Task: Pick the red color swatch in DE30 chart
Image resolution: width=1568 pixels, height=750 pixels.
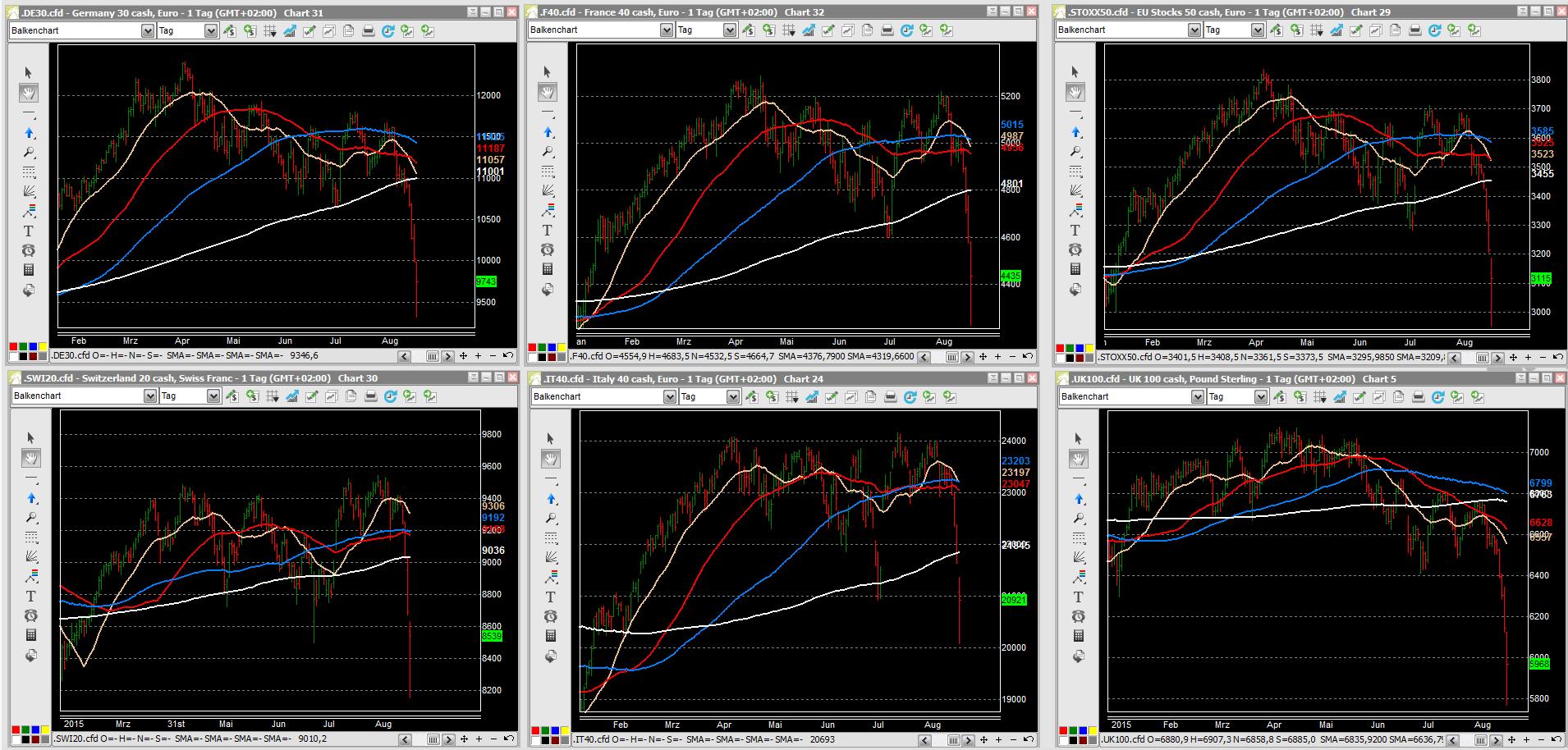Action: 13,347
